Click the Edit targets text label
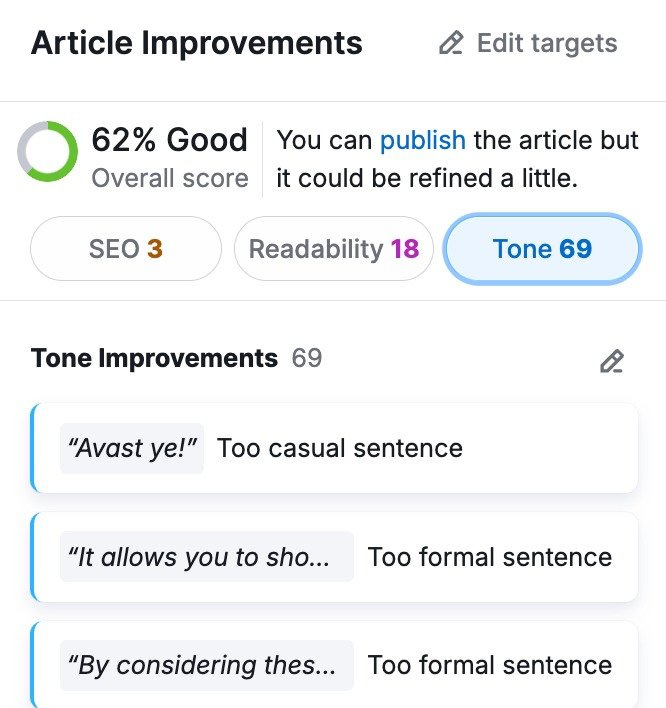The height and width of the screenshot is (708, 666). click(547, 44)
